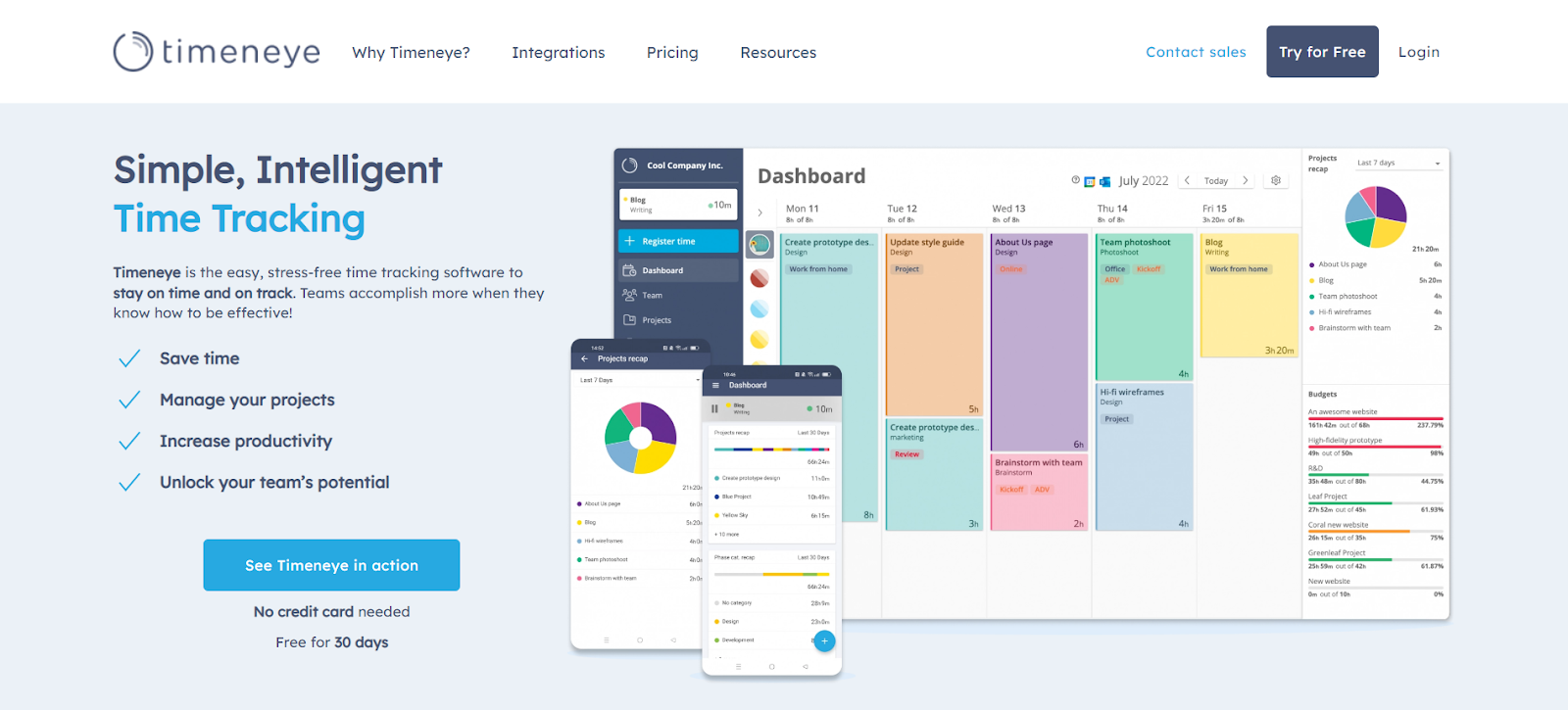Go to the Pricing page
This screenshot has width=1568, height=710.
tap(672, 53)
